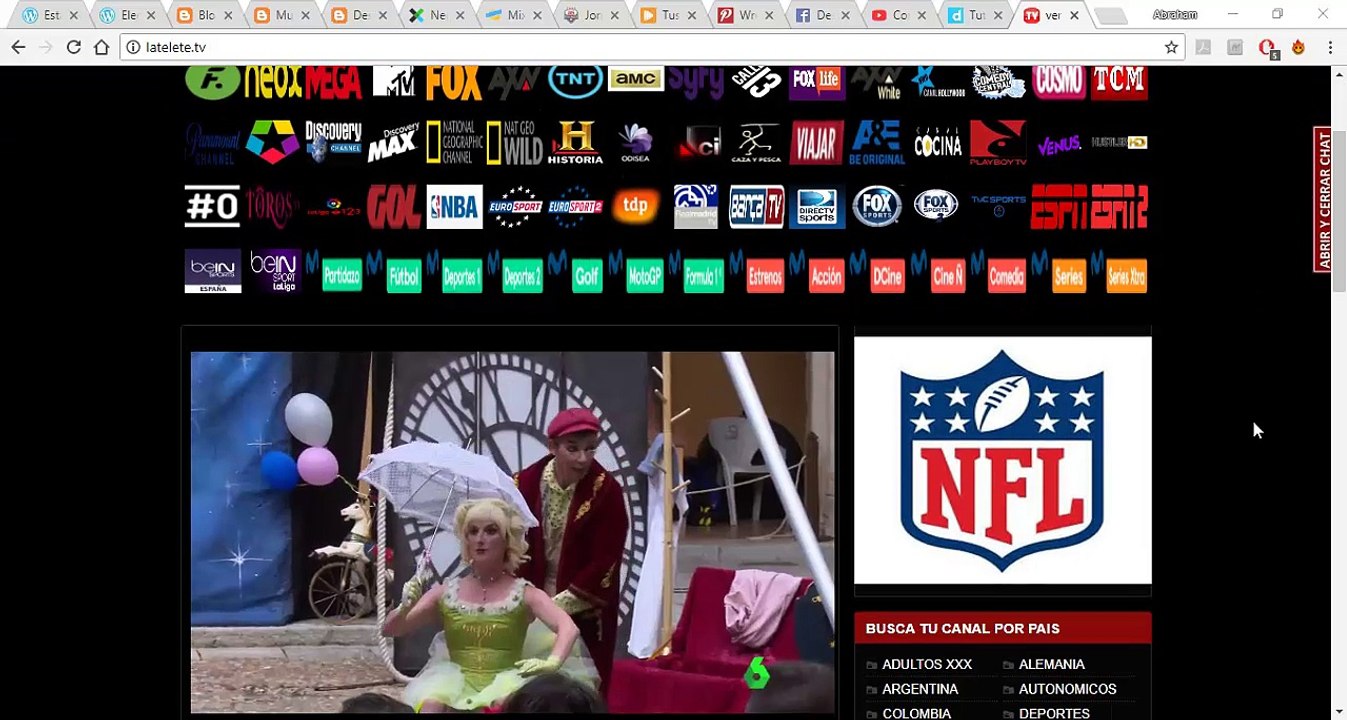Open the FOX Life channel logo

pyautogui.click(x=817, y=82)
